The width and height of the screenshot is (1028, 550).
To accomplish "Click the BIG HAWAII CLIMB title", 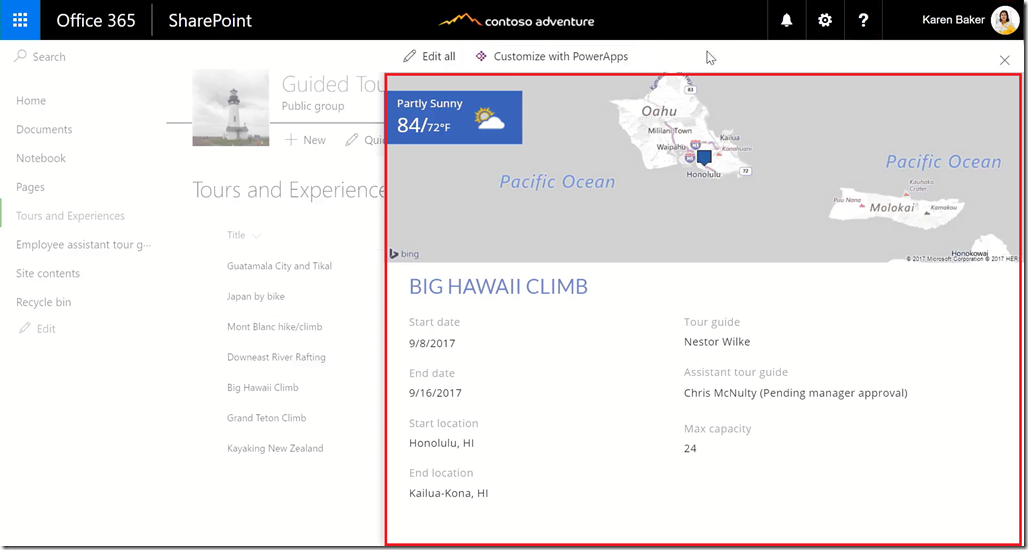I will [x=498, y=286].
